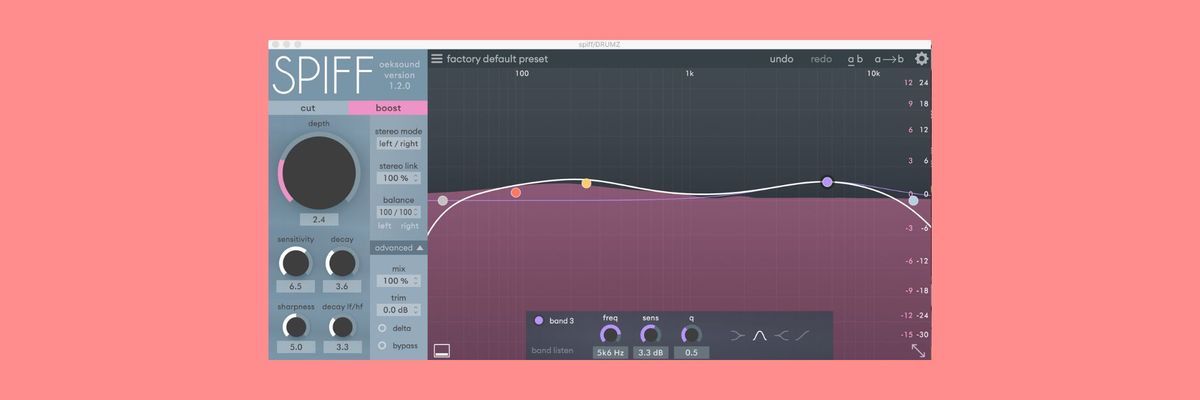Click the stereo link 100 % field
This screenshot has height=400, width=1200.
coord(396,178)
